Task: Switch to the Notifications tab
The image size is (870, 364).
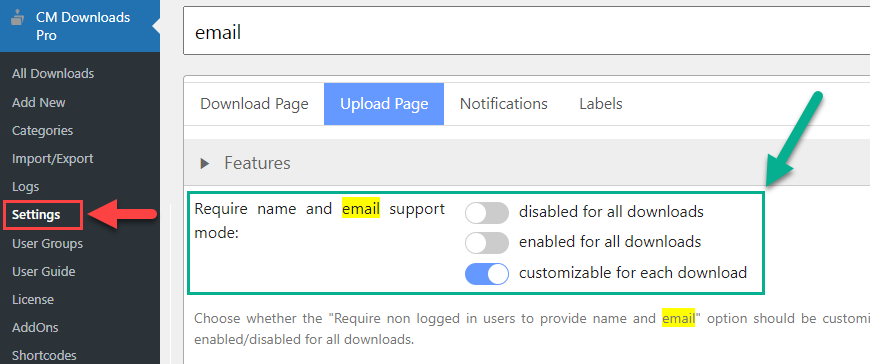Action: click(503, 104)
